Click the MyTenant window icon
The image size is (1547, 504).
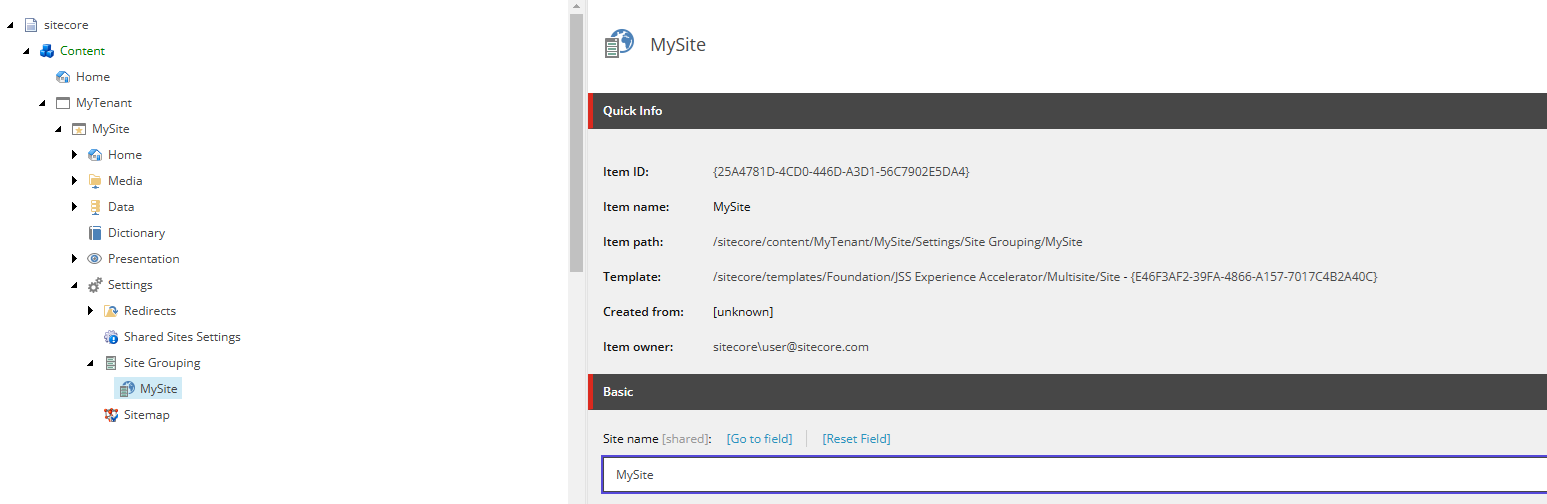point(63,102)
